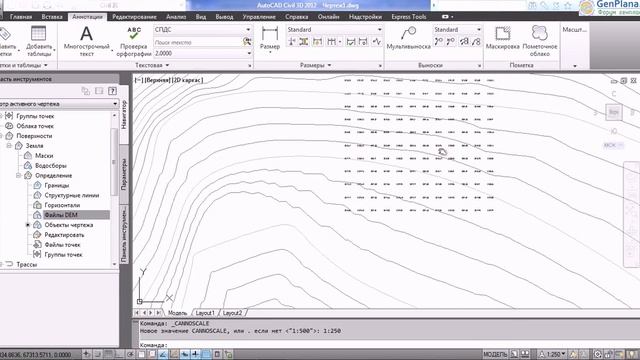
Task: Toggle the first drawing-aid status bar button
Action: (x=87, y=354)
